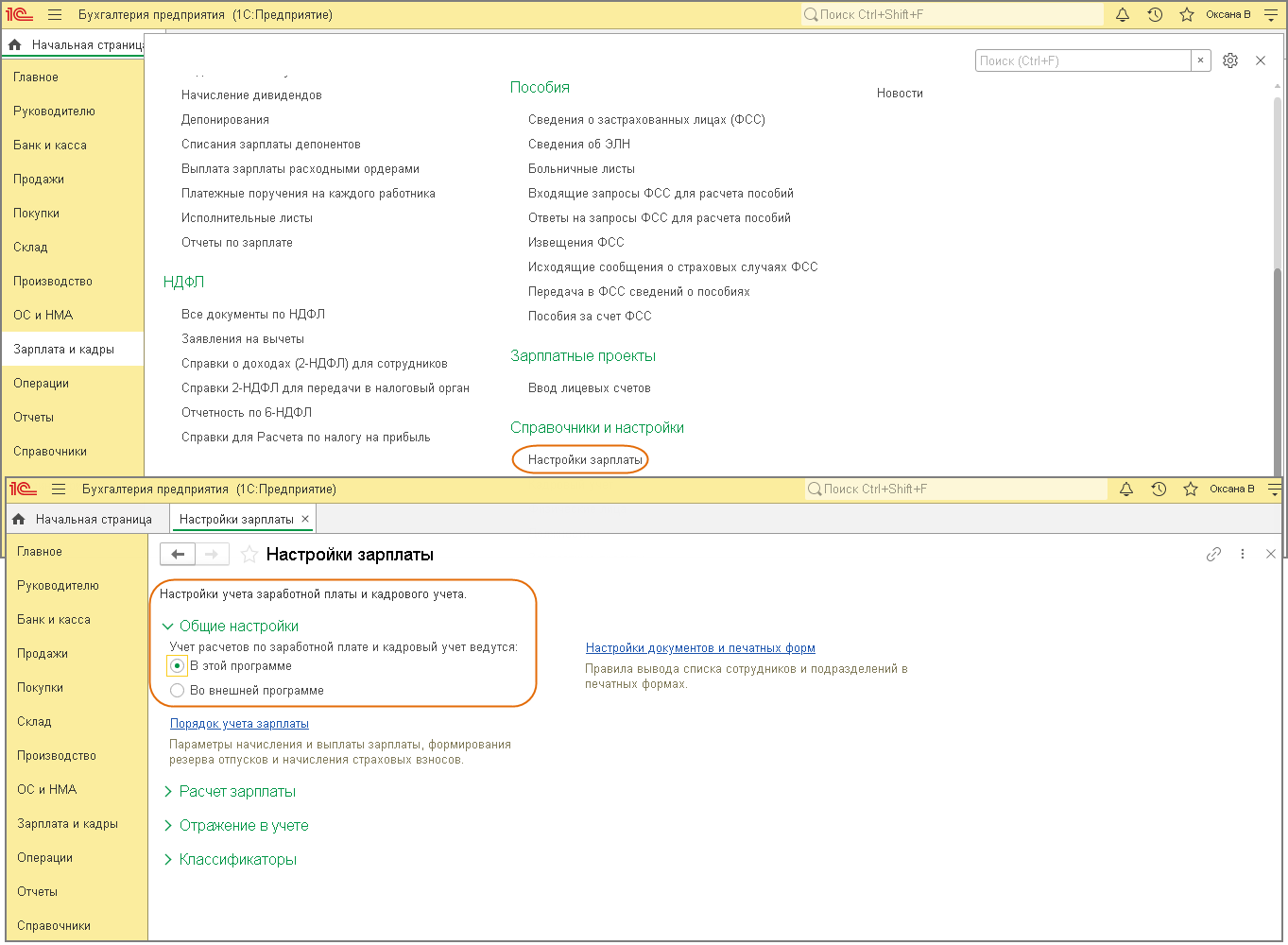Open Руководителю in upper sidebar
The image size is (1288, 945).
[x=73, y=112]
